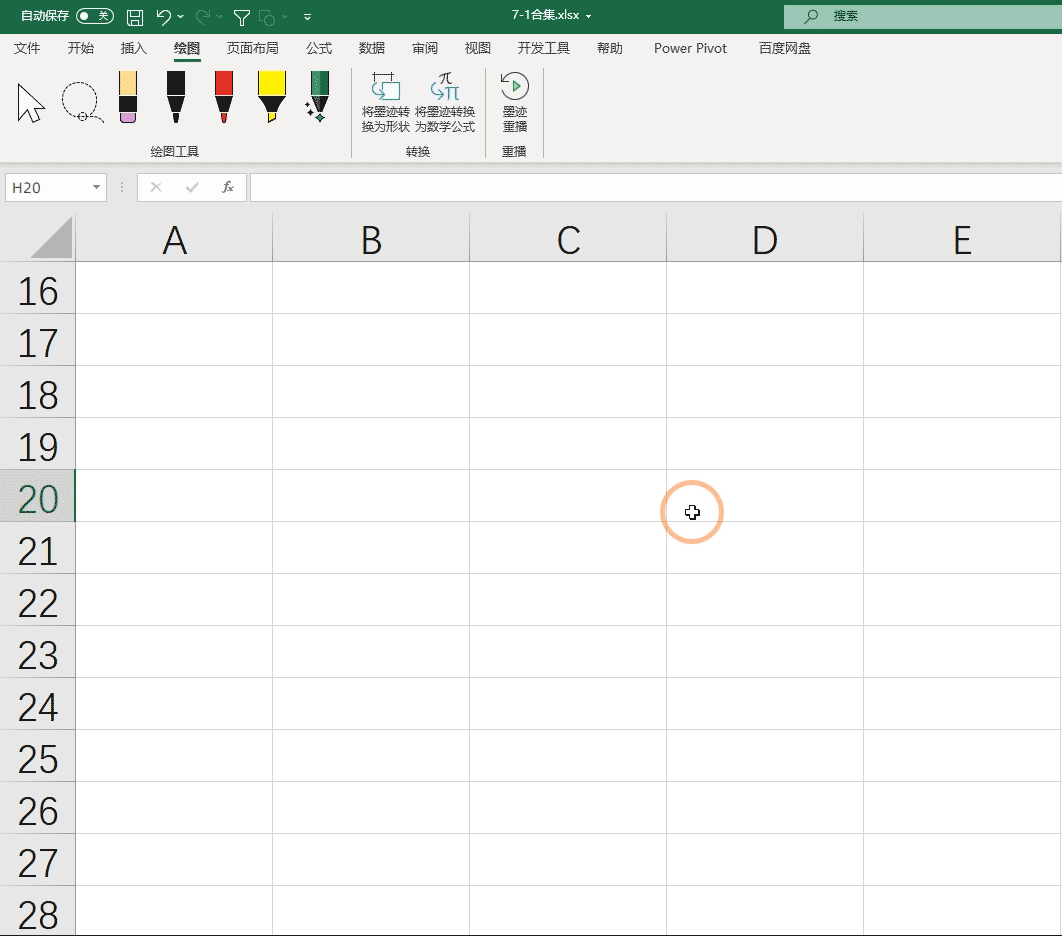This screenshot has height=936, width=1062.
Task: Choose the Lasso Select tool
Action: point(82,102)
